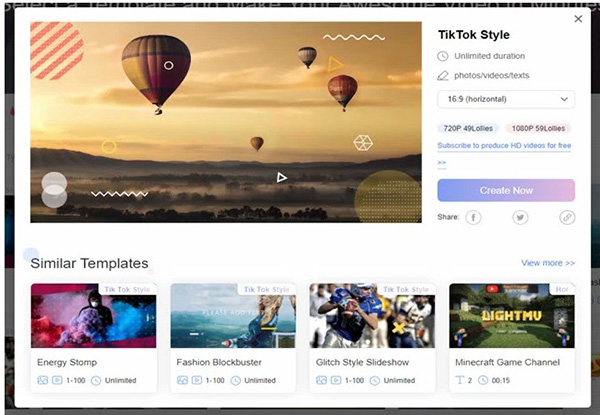Open the Glitch Style Slideshow thumbnail
The width and height of the screenshot is (600, 415).
372,316
